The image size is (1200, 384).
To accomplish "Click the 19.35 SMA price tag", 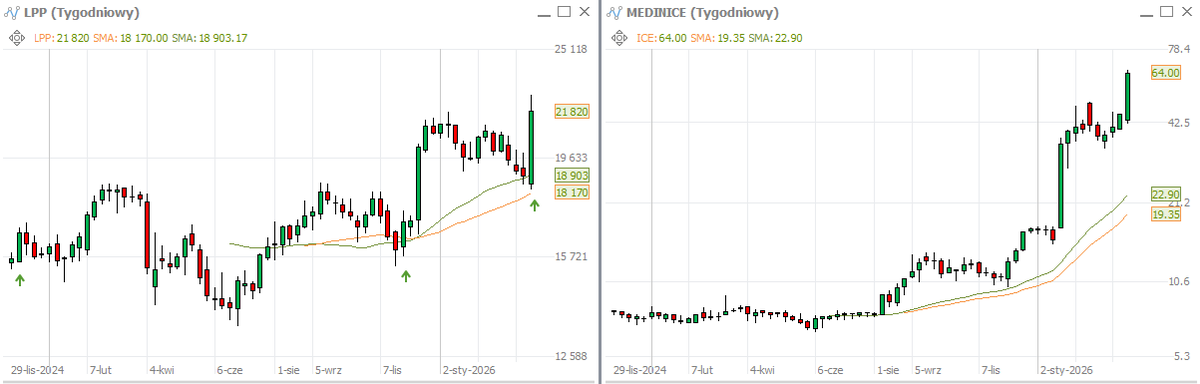I will 1165,215.
